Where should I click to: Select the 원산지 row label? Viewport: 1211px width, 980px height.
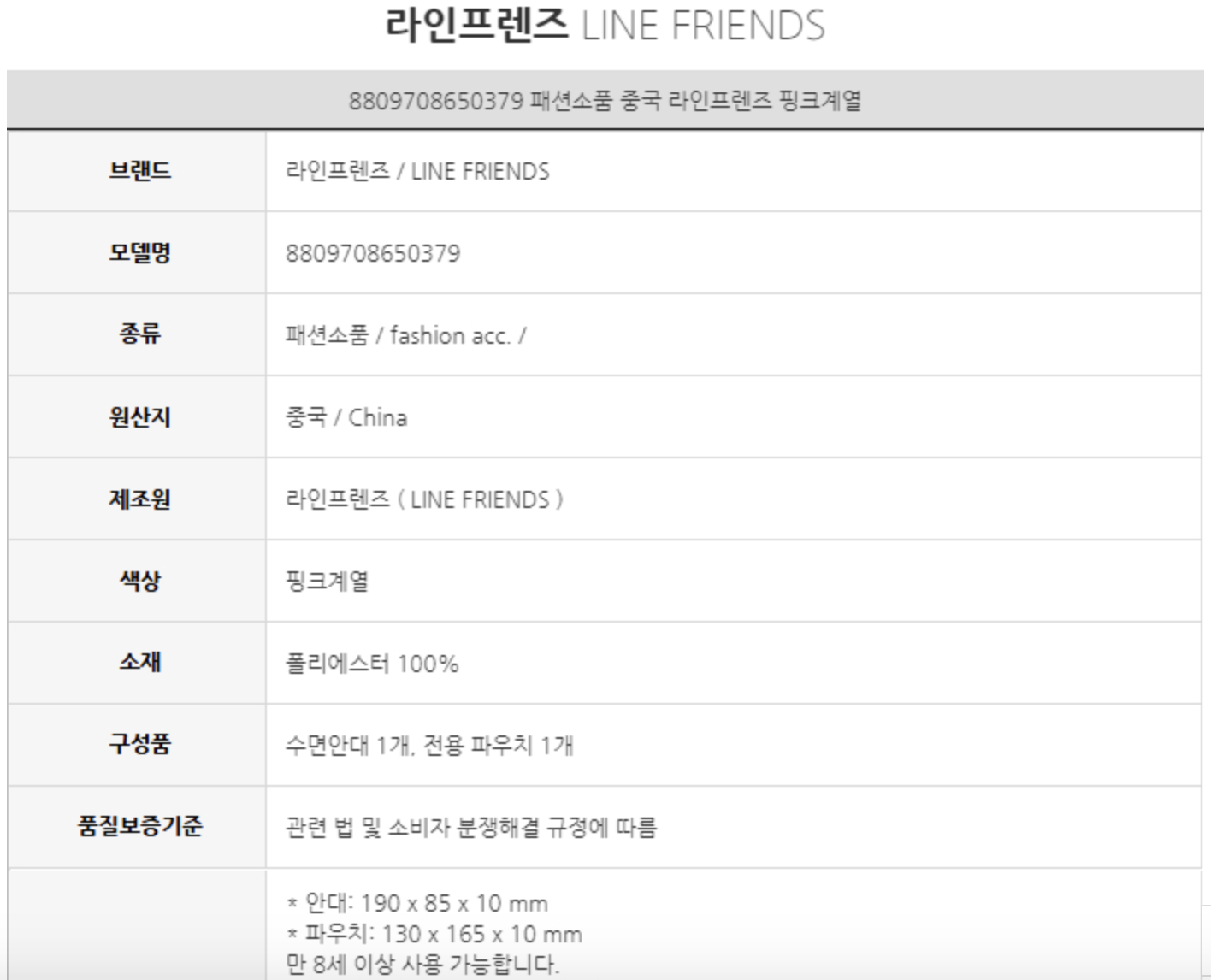139,417
